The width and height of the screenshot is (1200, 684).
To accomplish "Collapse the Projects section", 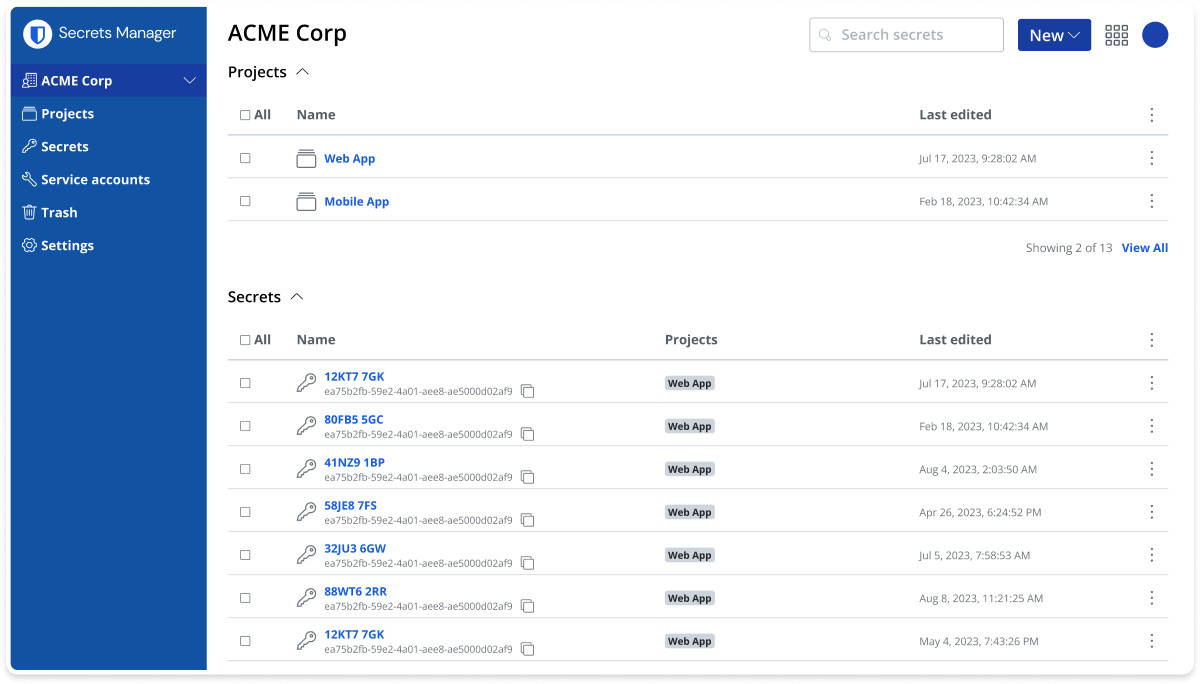I will click(303, 72).
